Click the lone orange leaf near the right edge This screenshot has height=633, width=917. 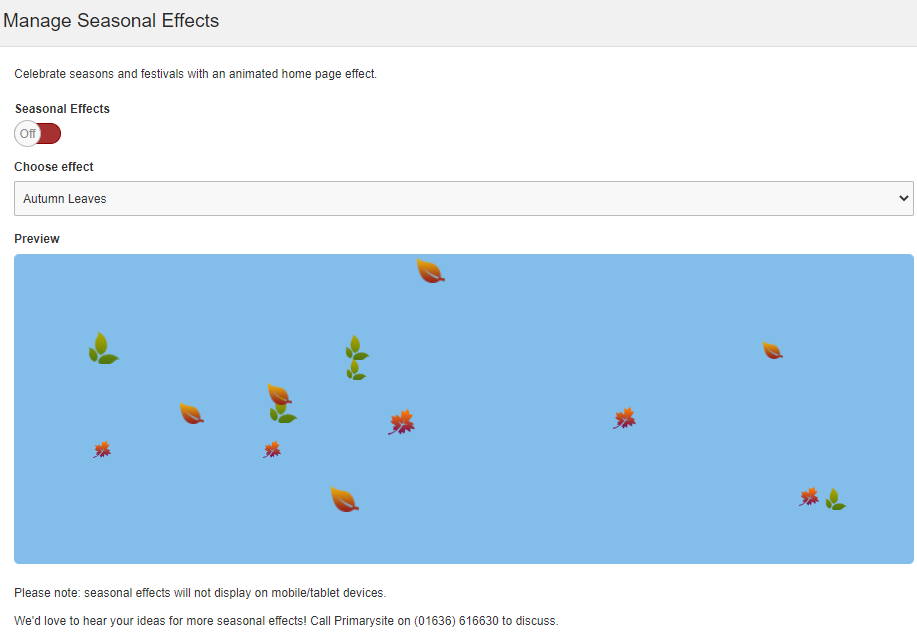[x=772, y=350]
